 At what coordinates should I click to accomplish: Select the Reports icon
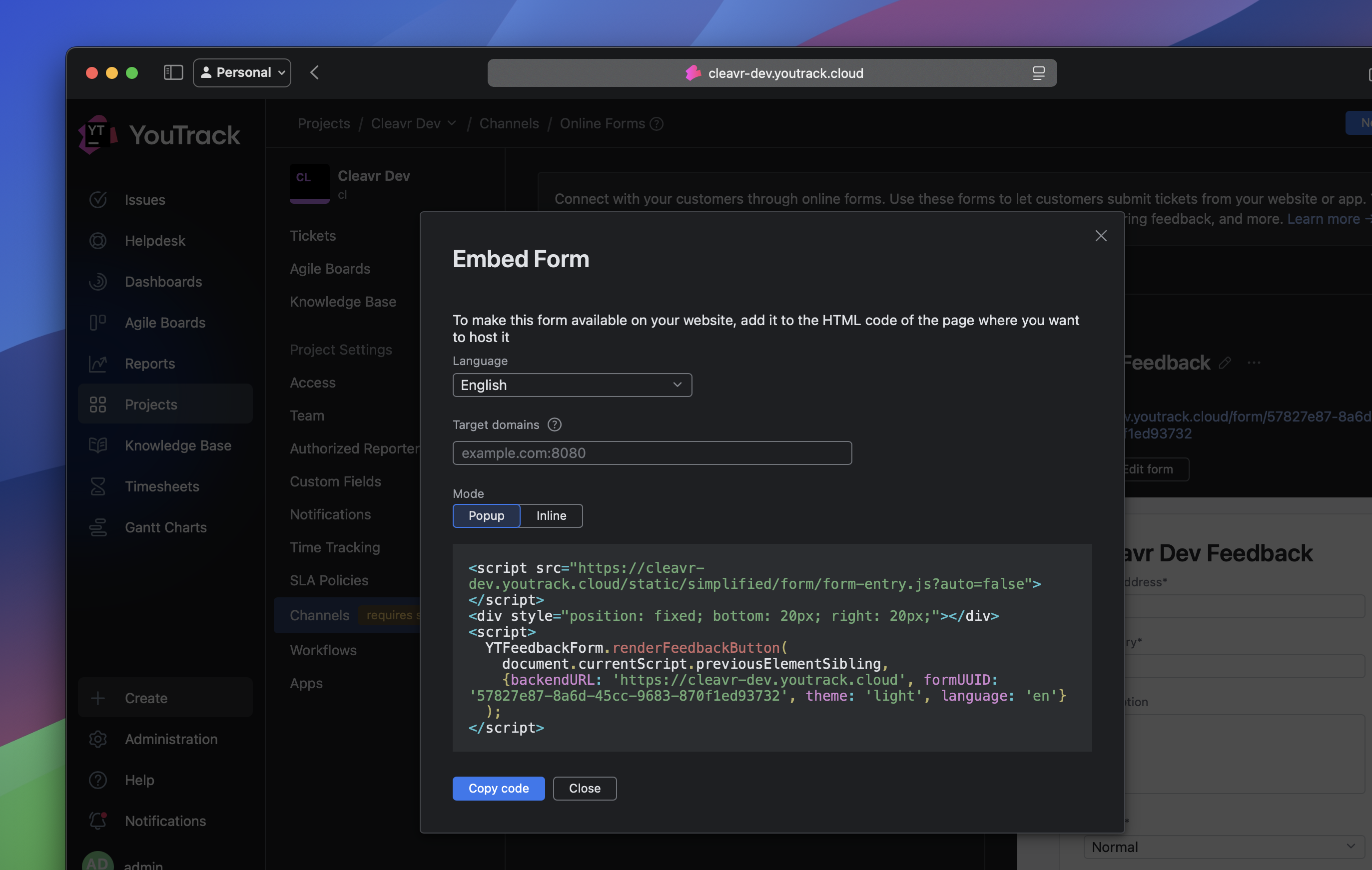point(97,363)
